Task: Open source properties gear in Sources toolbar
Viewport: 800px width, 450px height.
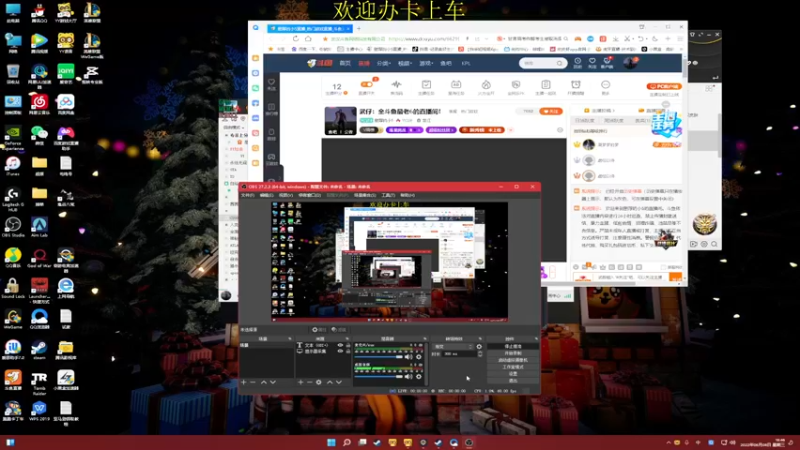Action: pyautogui.click(x=319, y=382)
